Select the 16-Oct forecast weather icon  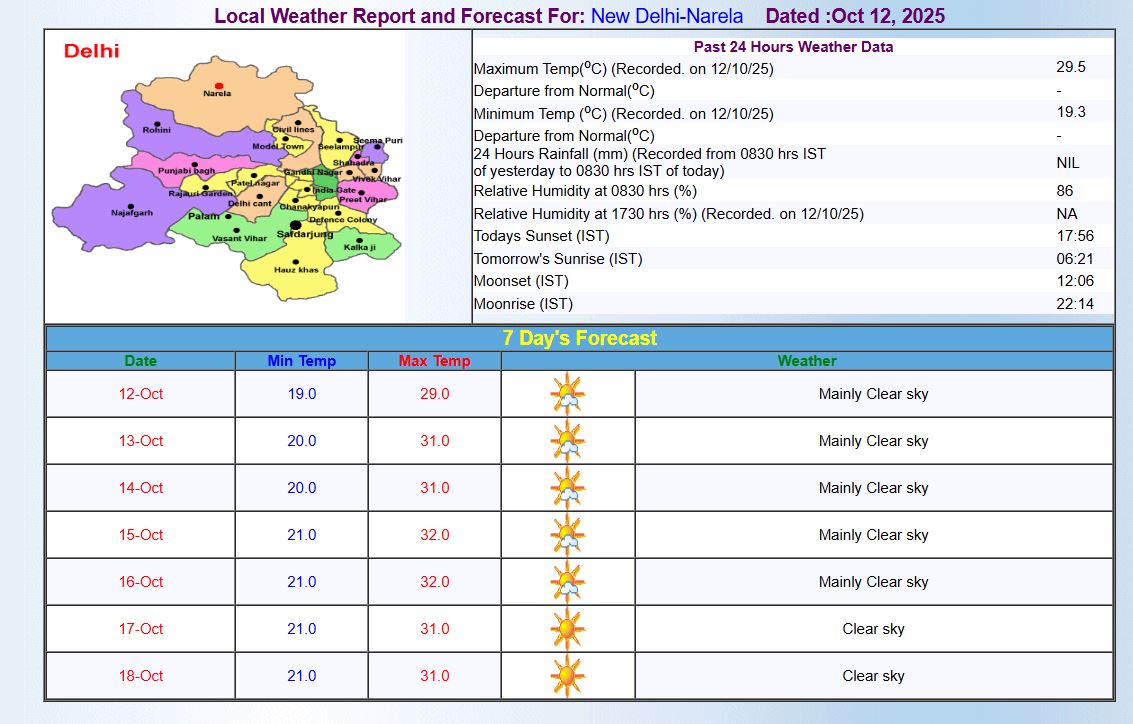(567, 582)
